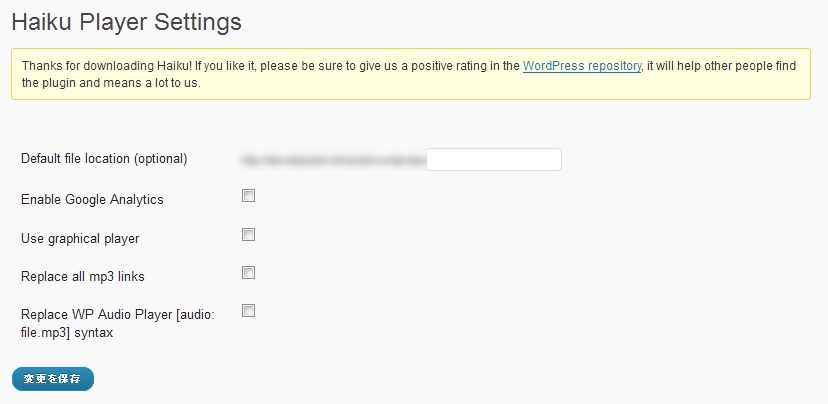Viewport: 828px width, 404px height.
Task: Enable the Google Analytics checkbox
Action: tap(249, 196)
